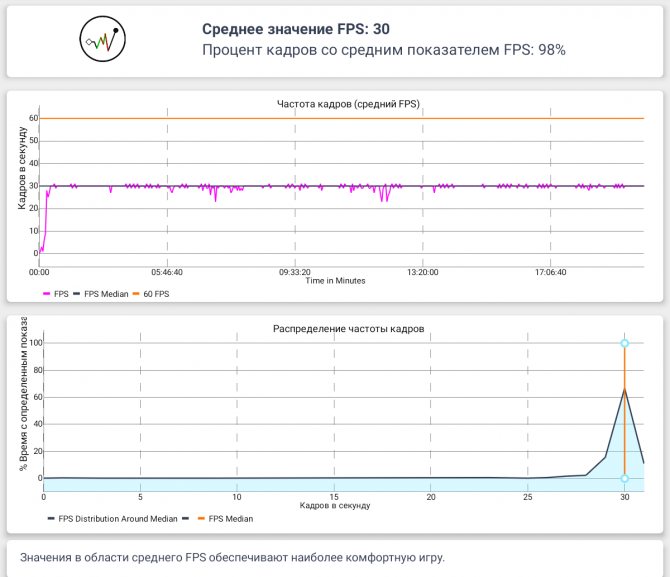Toggle the FPS Median legend in distribution chart
670x577 pixels.
225,519
